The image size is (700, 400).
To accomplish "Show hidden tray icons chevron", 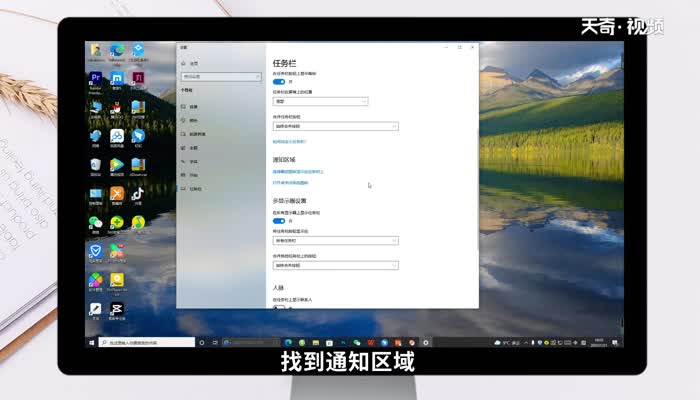I will point(526,342).
